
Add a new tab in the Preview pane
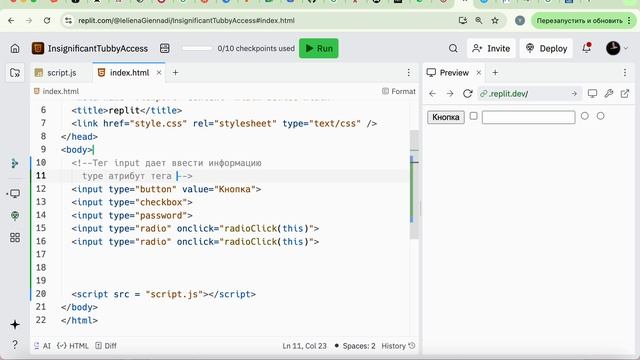point(495,73)
